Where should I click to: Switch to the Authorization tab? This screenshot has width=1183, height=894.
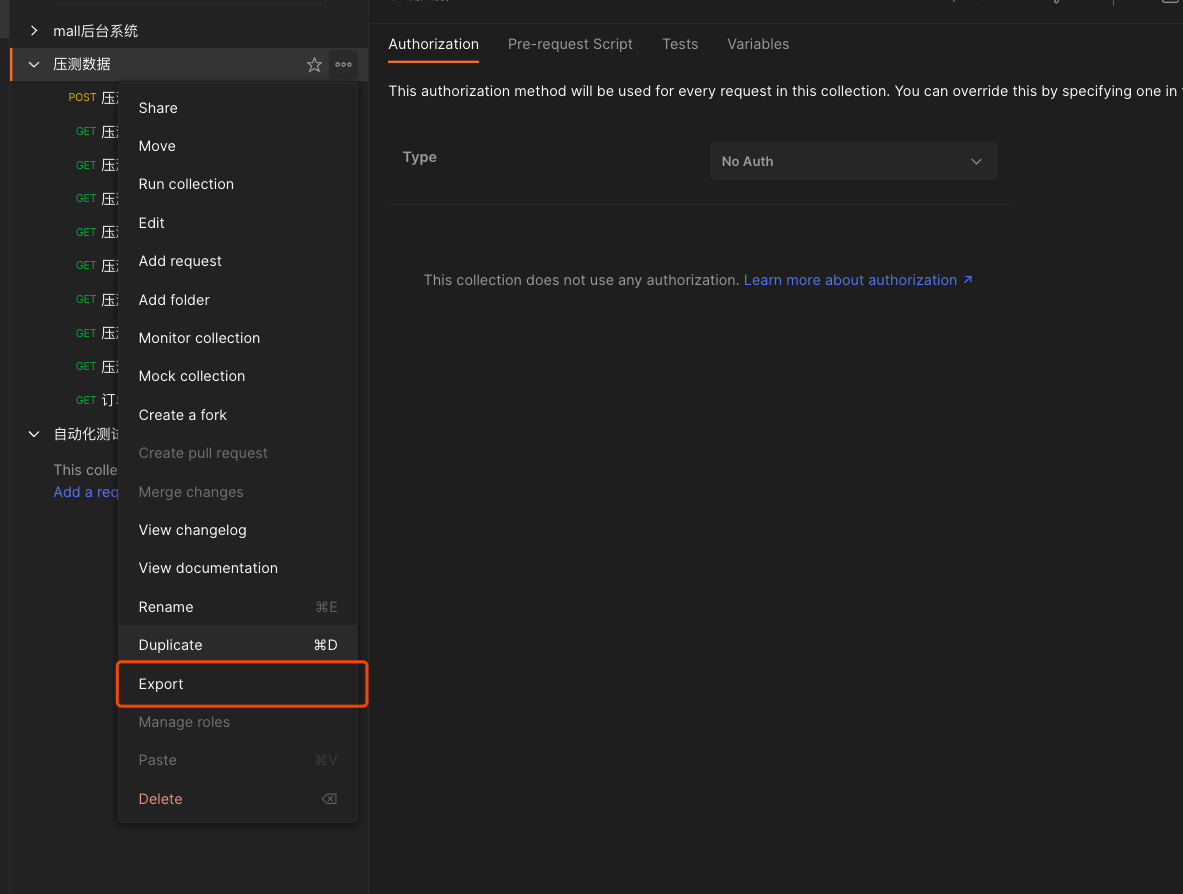coord(433,44)
